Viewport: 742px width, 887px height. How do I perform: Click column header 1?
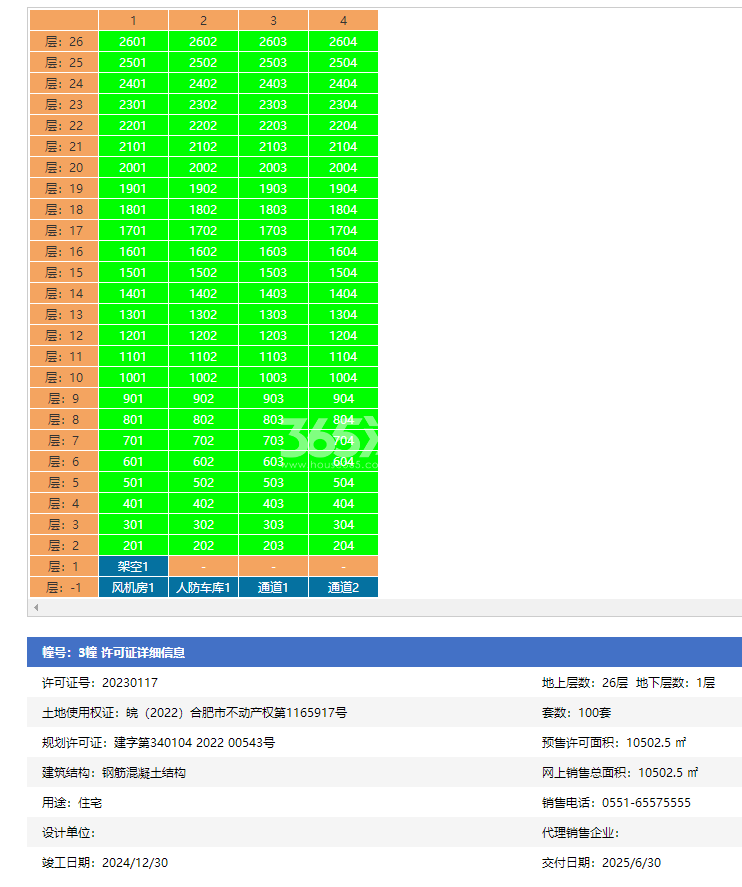click(x=133, y=20)
